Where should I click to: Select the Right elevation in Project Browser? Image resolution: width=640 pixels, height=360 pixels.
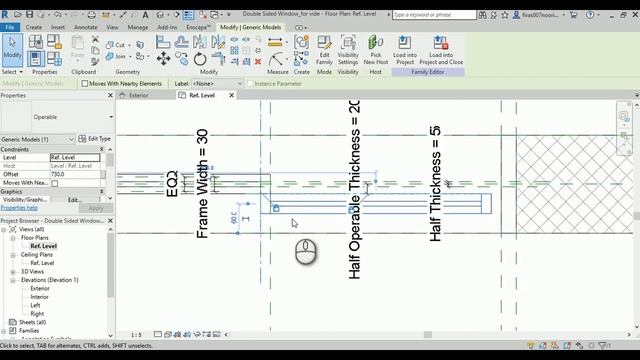click(37, 314)
